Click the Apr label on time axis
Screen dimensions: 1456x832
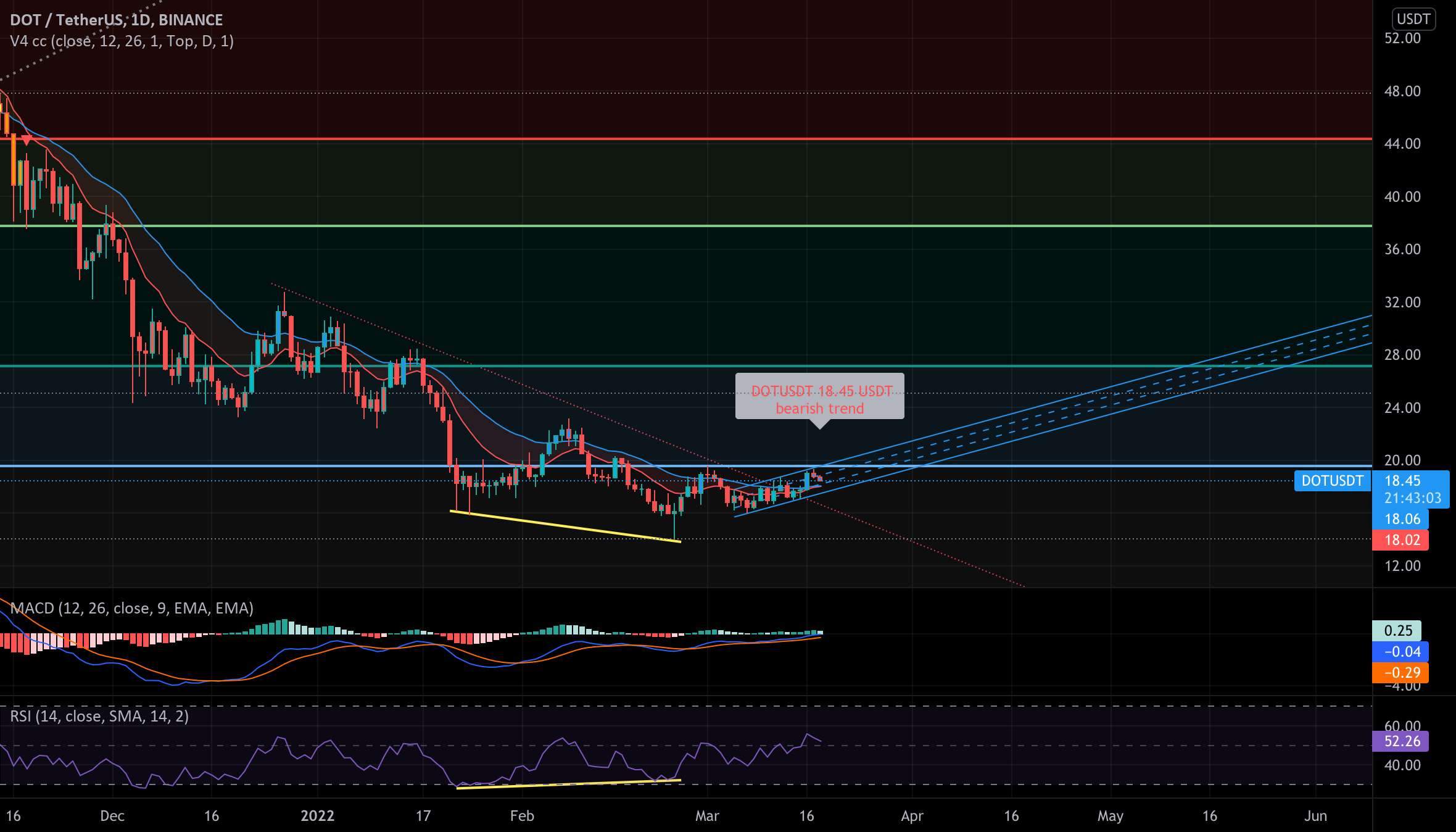(912, 816)
